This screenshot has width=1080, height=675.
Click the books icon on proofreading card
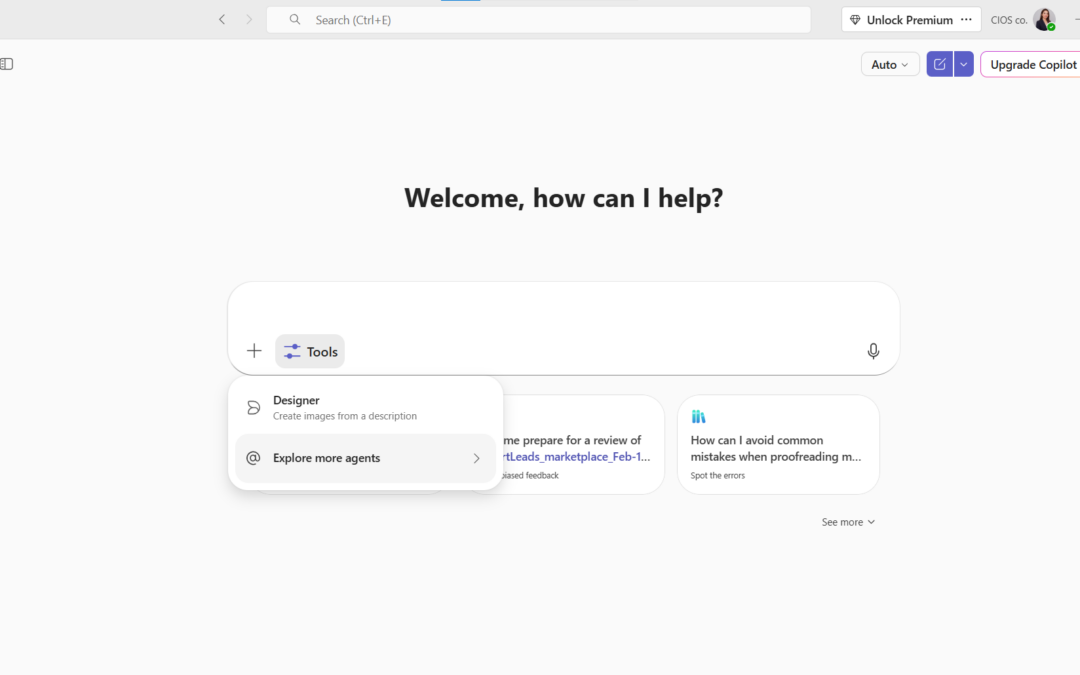698,416
